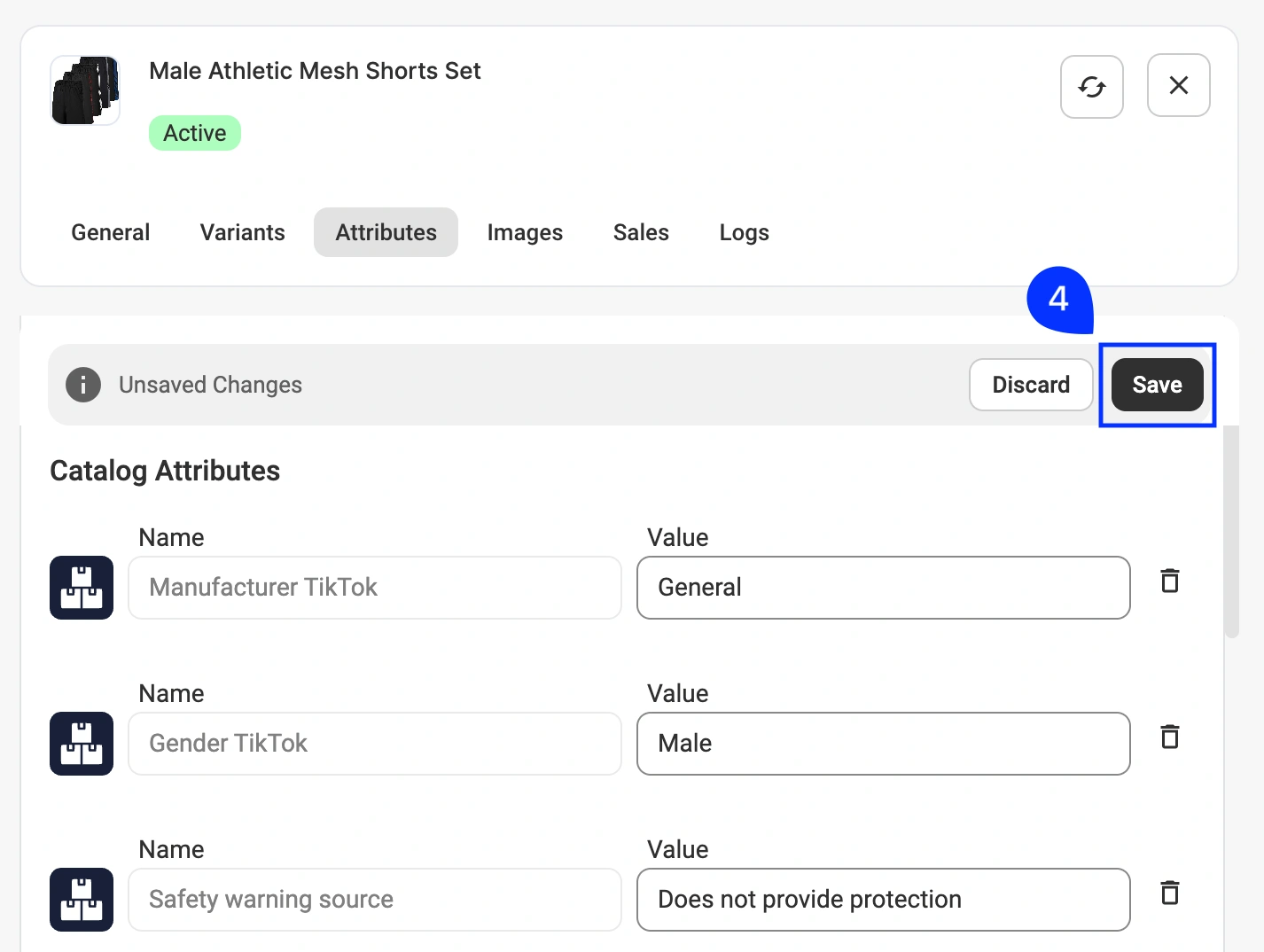The height and width of the screenshot is (952, 1264).
Task: Click the refresh sync icon button
Action: point(1091,86)
